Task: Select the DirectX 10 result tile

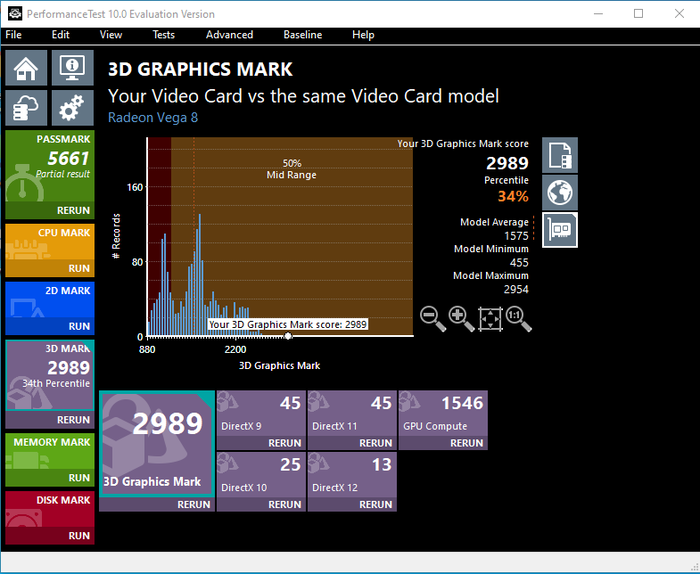Action: (x=261, y=475)
